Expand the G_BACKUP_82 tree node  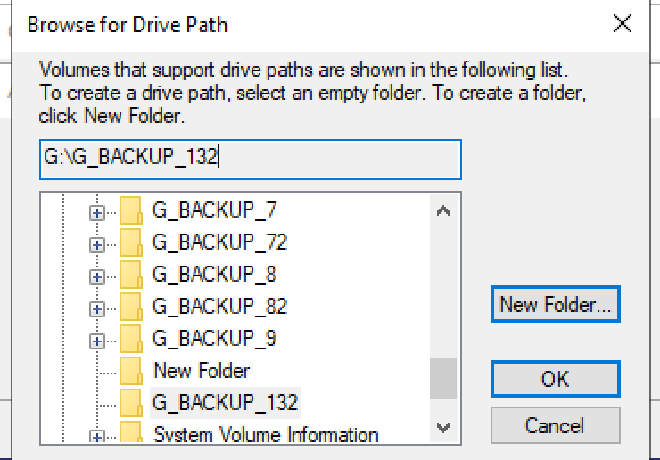click(x=97, y=308)
